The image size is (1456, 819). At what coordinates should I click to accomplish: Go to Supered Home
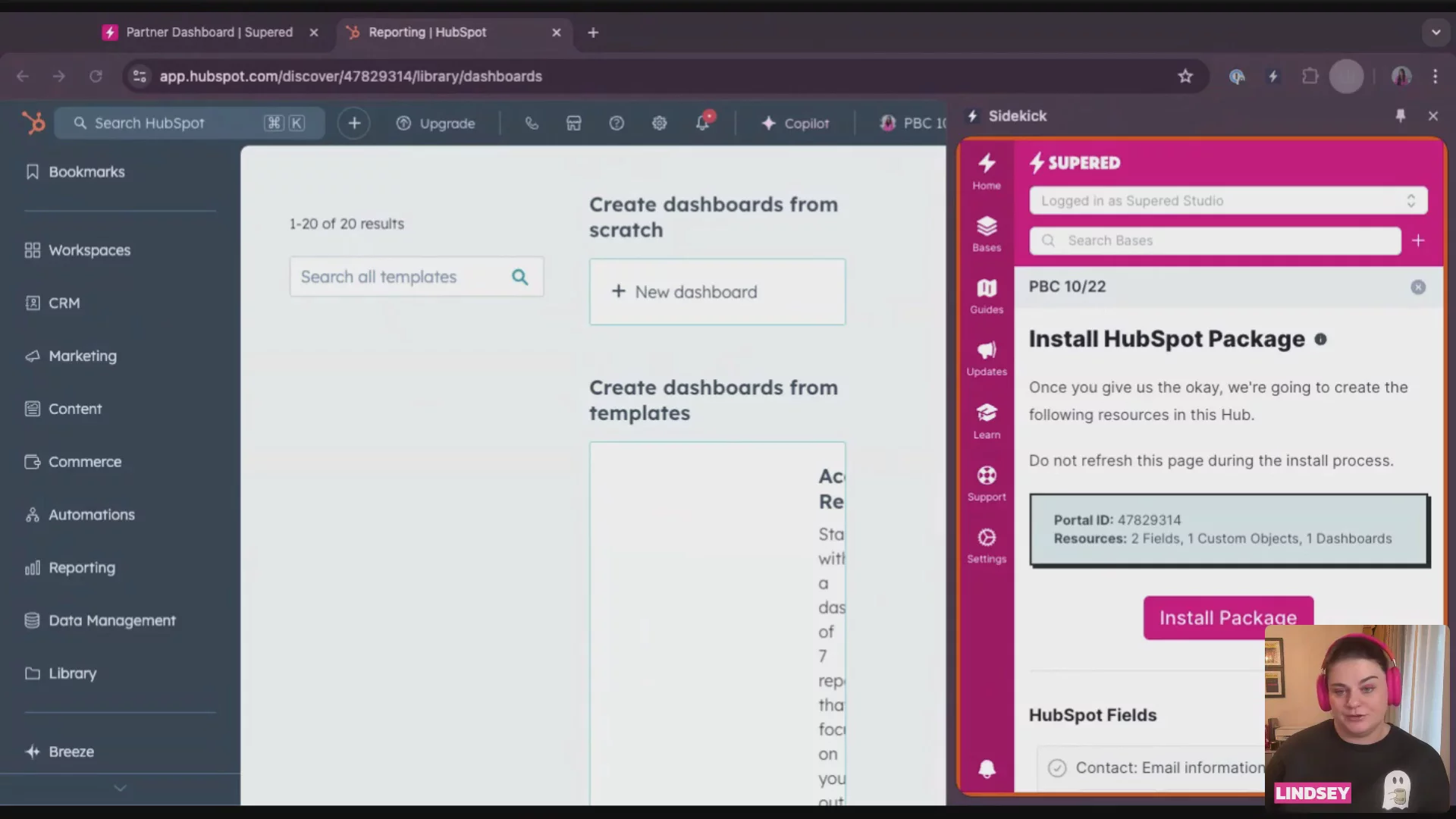click(x=987, y=171)
